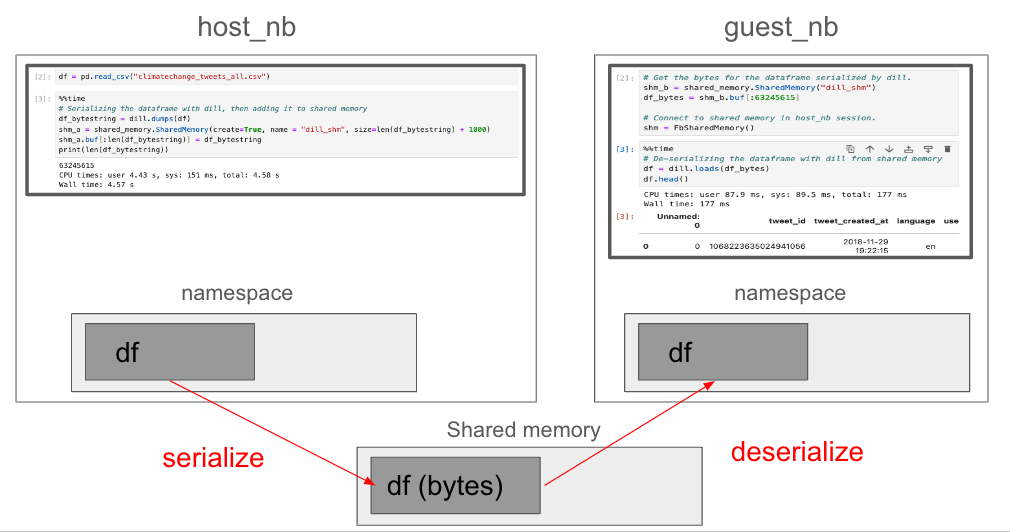Click the df box in guest_nb namespace
The height and width of the screenshot is (532, 1010).
click(x=722, y=352)
